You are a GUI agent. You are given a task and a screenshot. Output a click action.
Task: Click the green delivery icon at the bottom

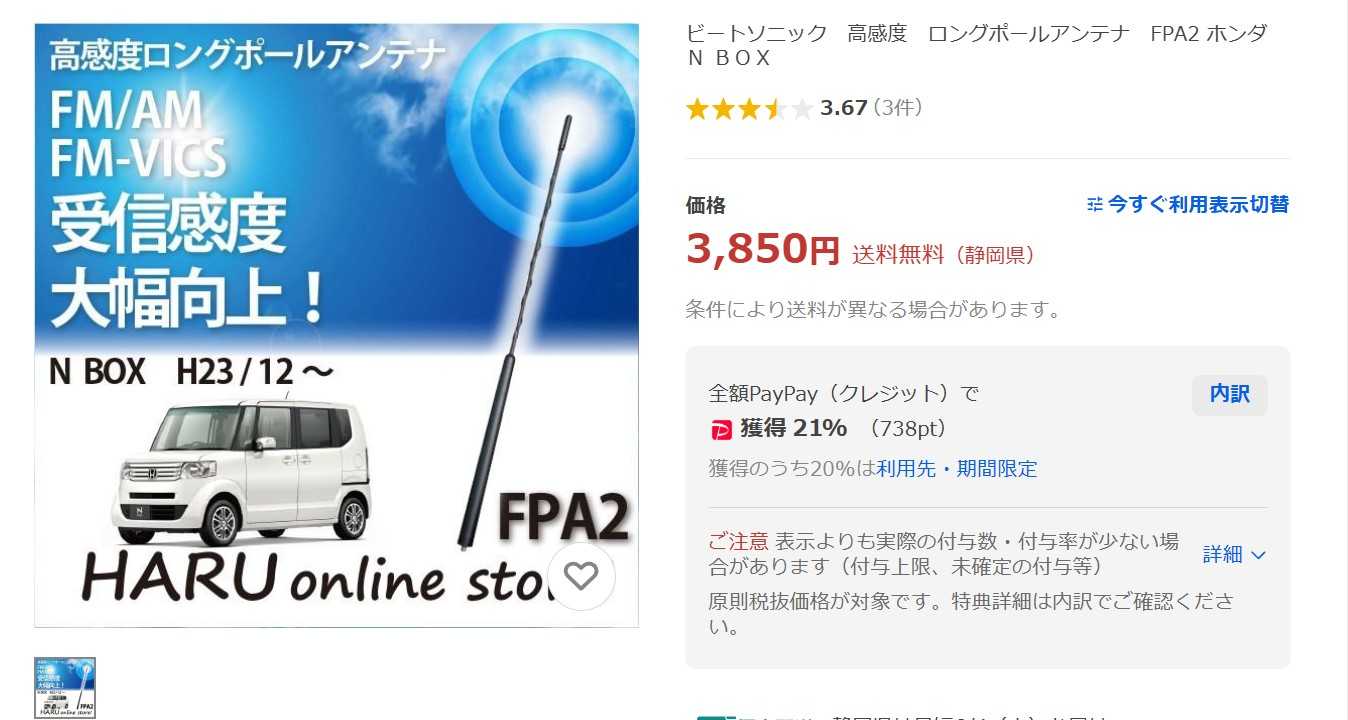[x=715, y=716]
